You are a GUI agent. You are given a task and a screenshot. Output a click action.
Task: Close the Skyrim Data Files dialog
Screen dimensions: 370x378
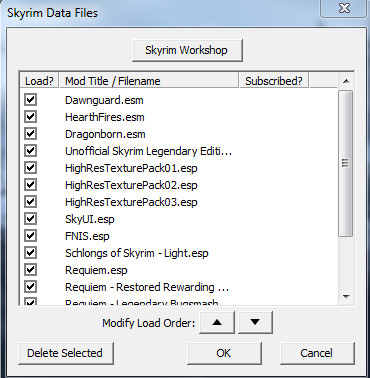coord(344,8)
